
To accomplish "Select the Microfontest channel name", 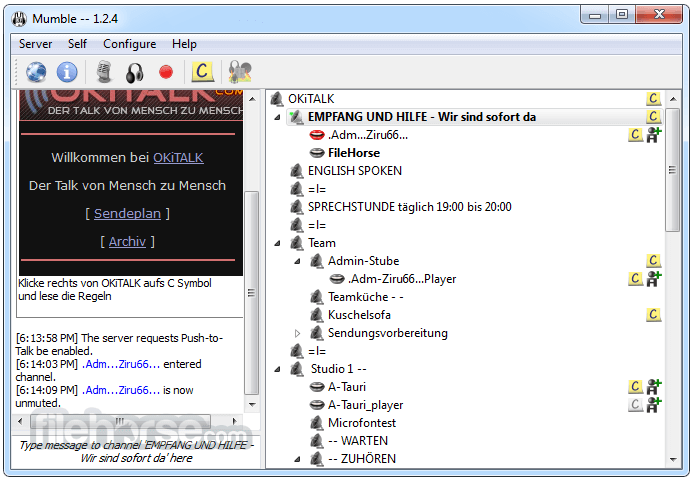I will (362, 423).
